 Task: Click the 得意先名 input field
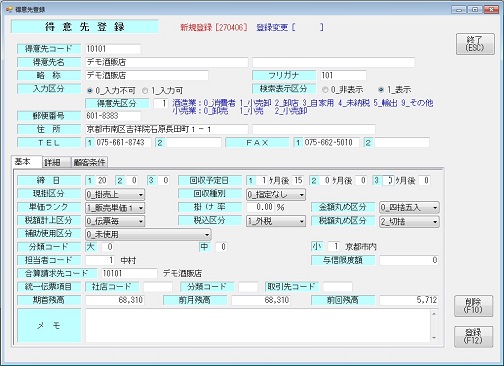(x=167, y=62)
